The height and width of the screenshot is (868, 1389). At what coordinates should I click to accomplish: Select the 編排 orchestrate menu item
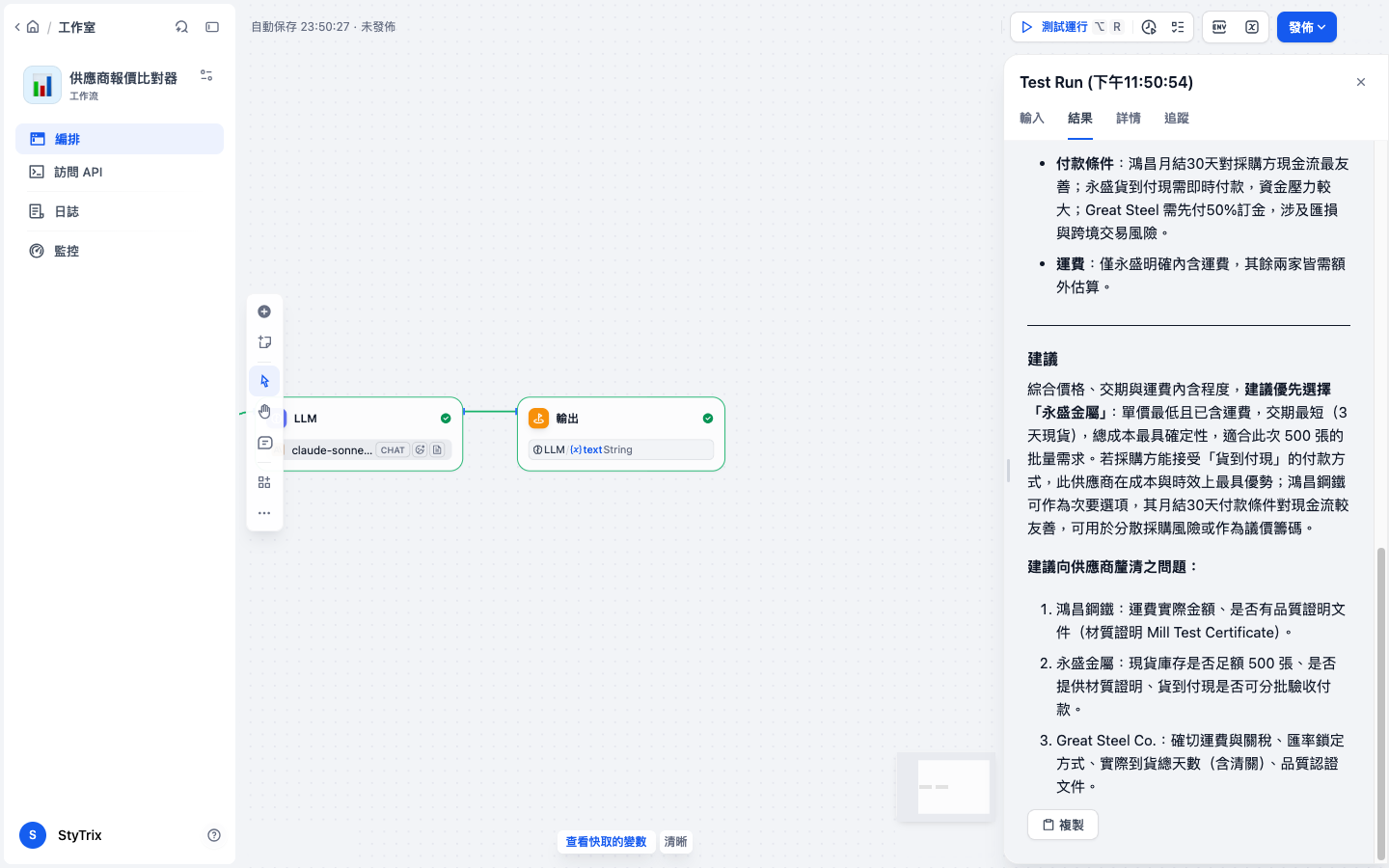120,139
